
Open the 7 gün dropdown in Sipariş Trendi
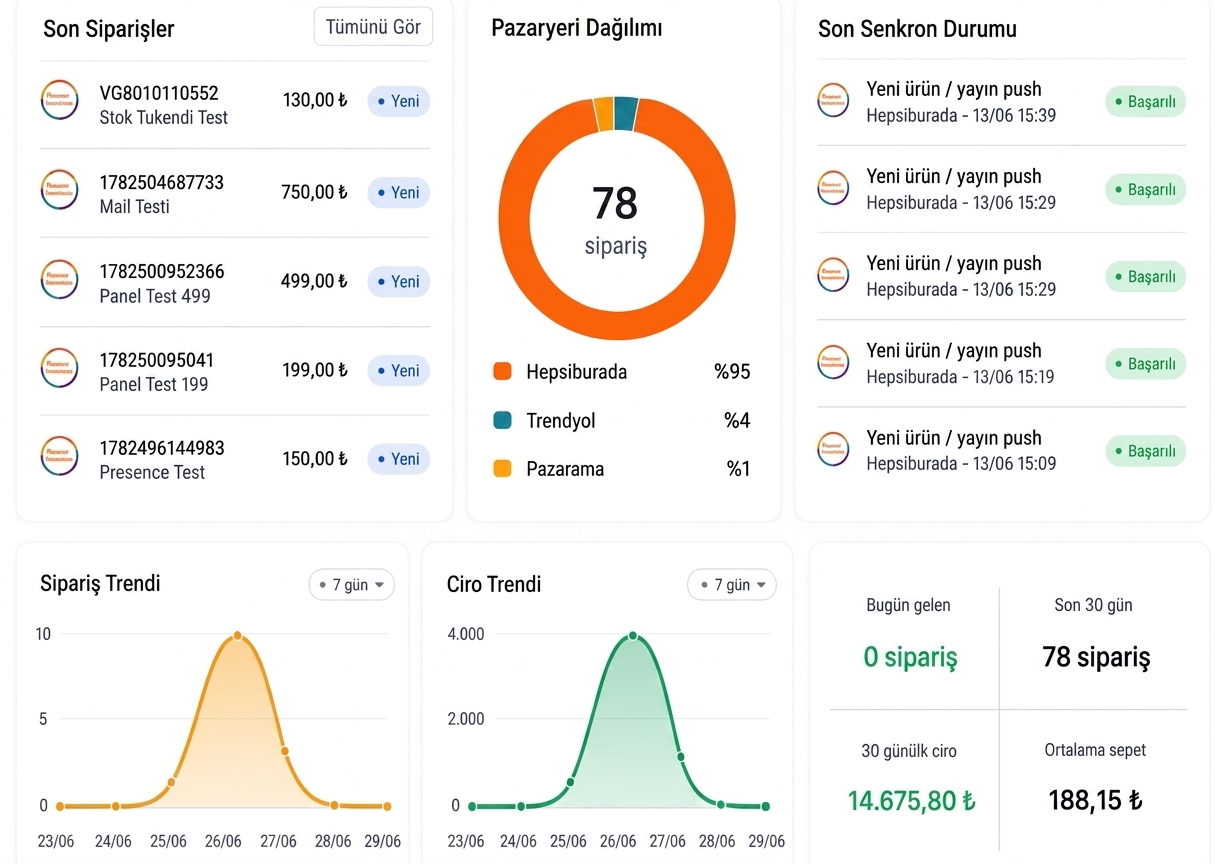[351, 585]
